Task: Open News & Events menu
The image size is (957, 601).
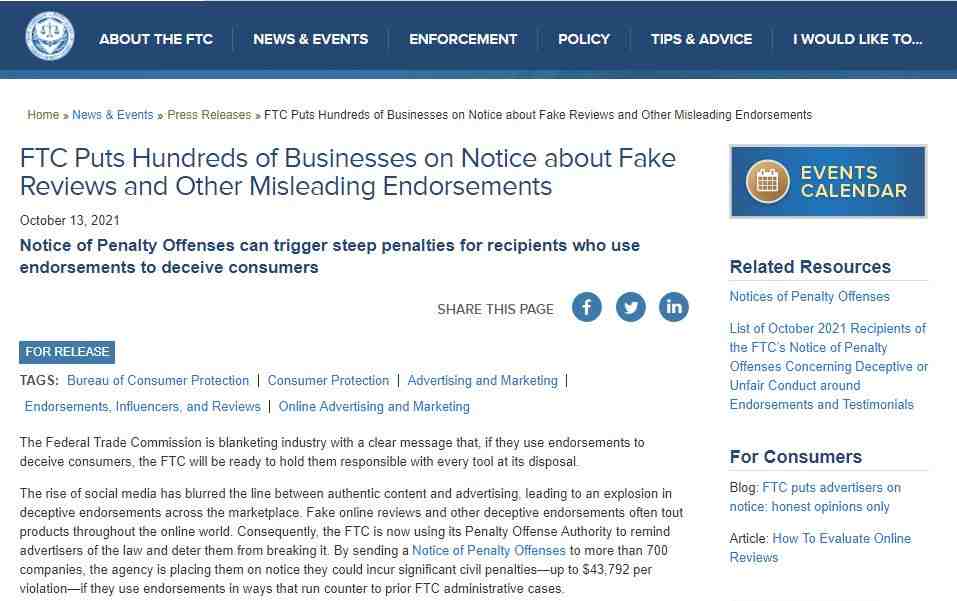Action: 311,39
